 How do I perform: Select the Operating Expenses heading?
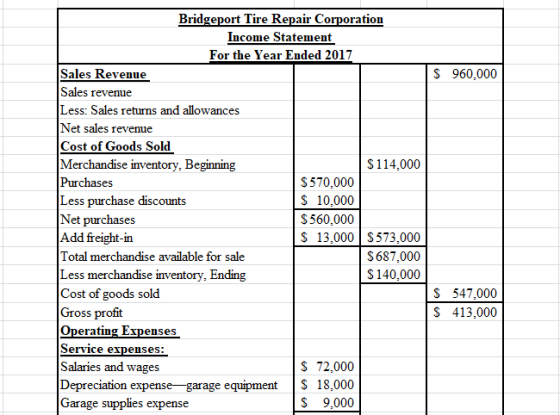(119, 331)
